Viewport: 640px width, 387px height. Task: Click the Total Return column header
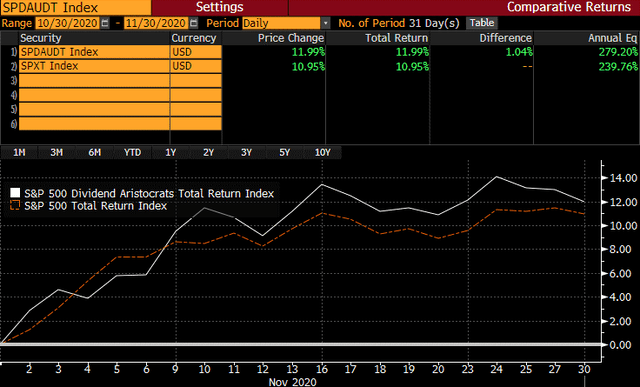(x=396, y=38)
